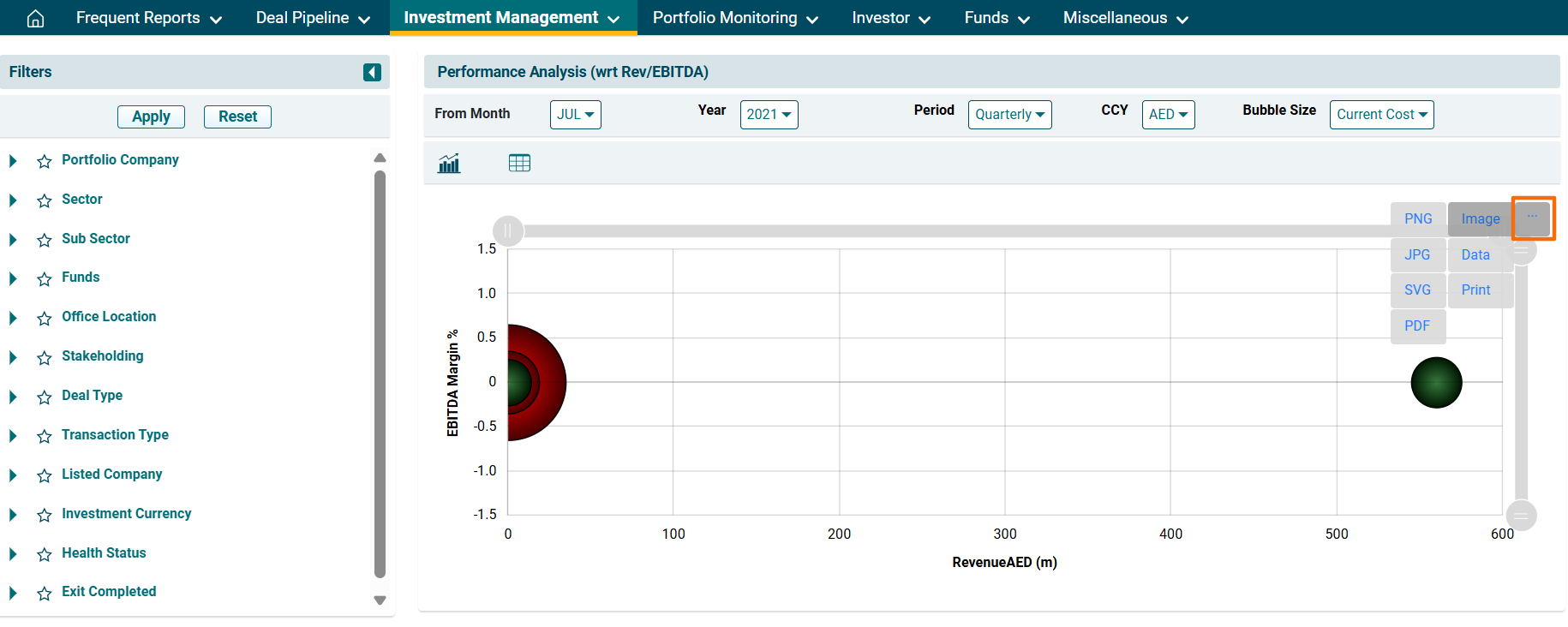Switch to table grid view icon
This screenshot has height=627, width=1568.
[x=519, y=163]
